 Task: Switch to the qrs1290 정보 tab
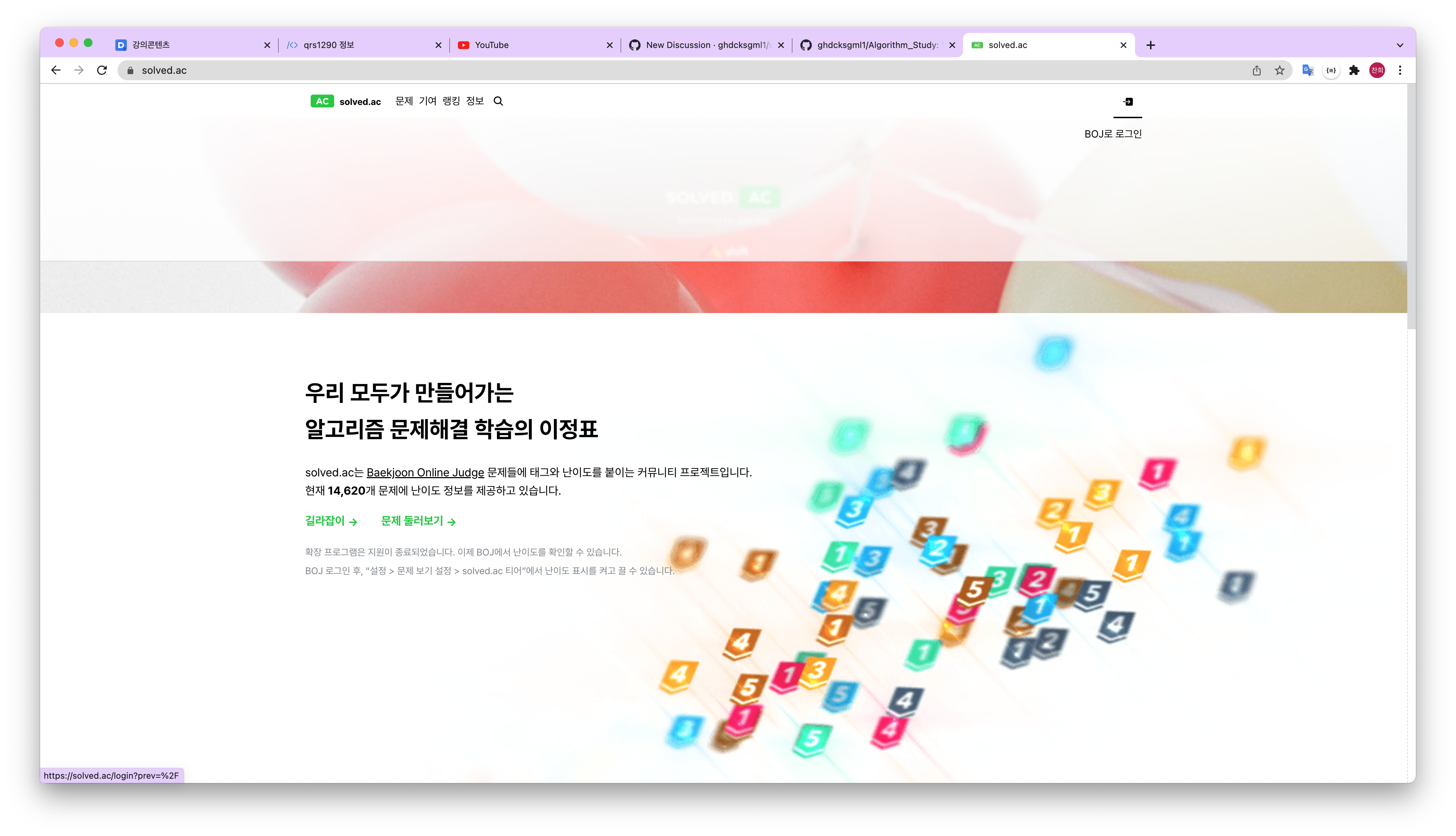[x=363, y=45]
